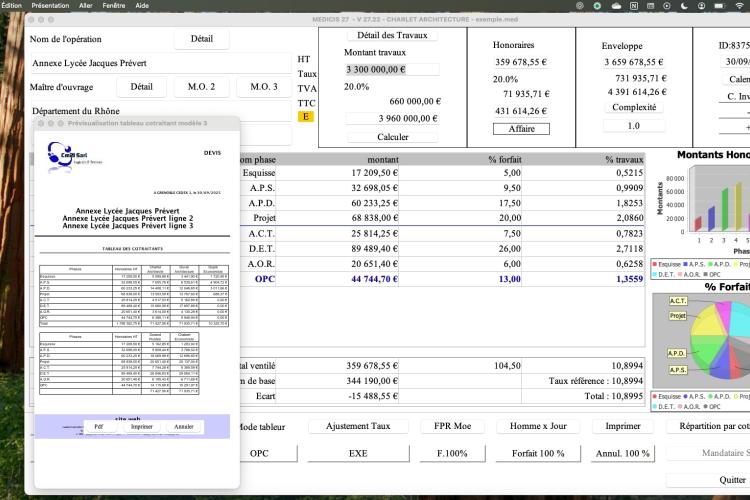Click Pdf in the preview window

pos(99,427)
